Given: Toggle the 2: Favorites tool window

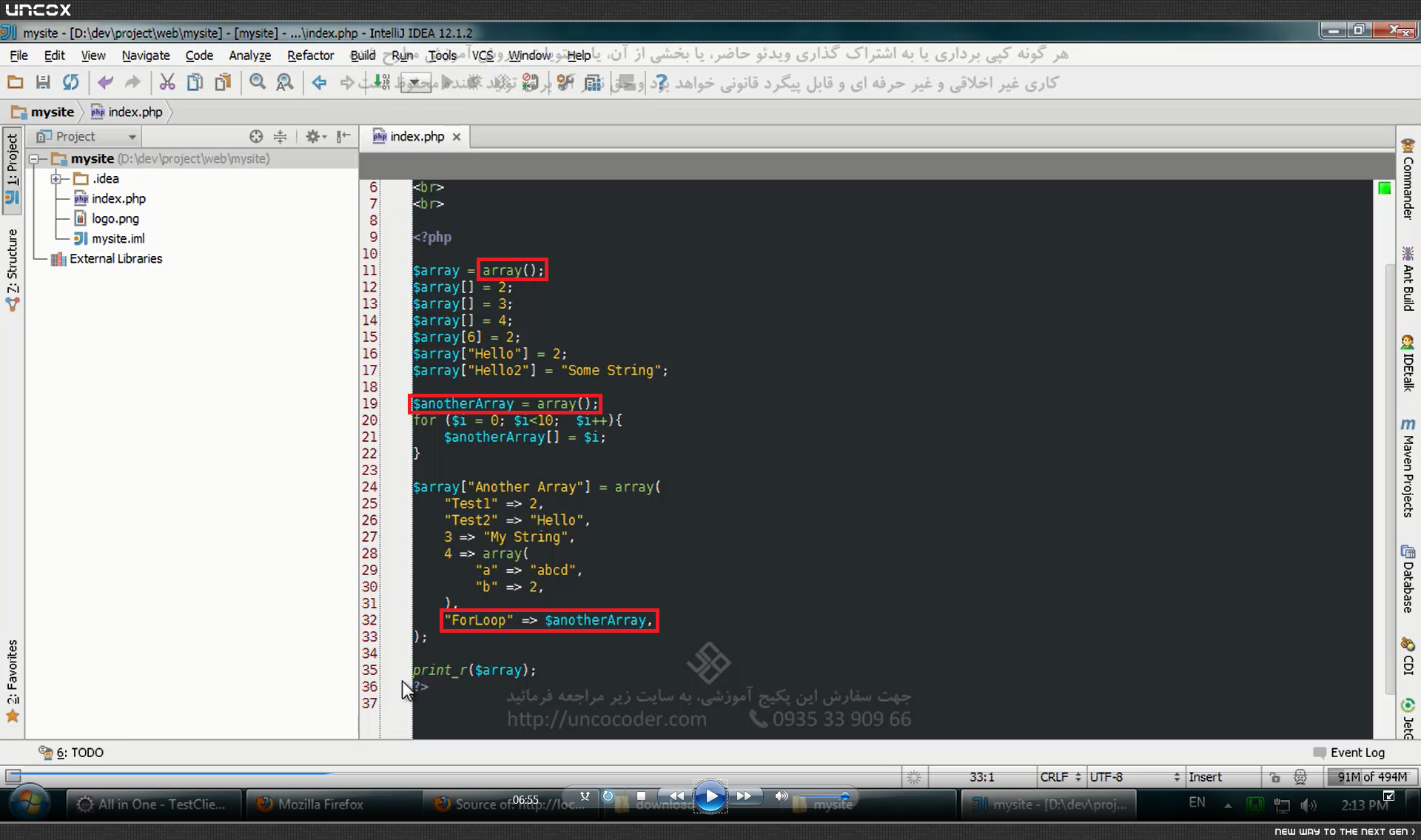Looking at the screenshot, I should tap(13, 681).
